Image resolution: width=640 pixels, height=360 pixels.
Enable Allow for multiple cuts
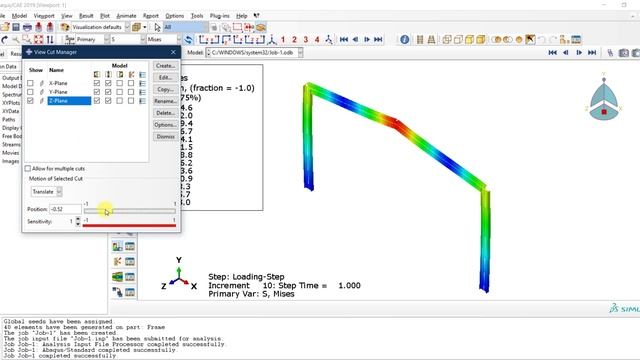click(28, 169)
